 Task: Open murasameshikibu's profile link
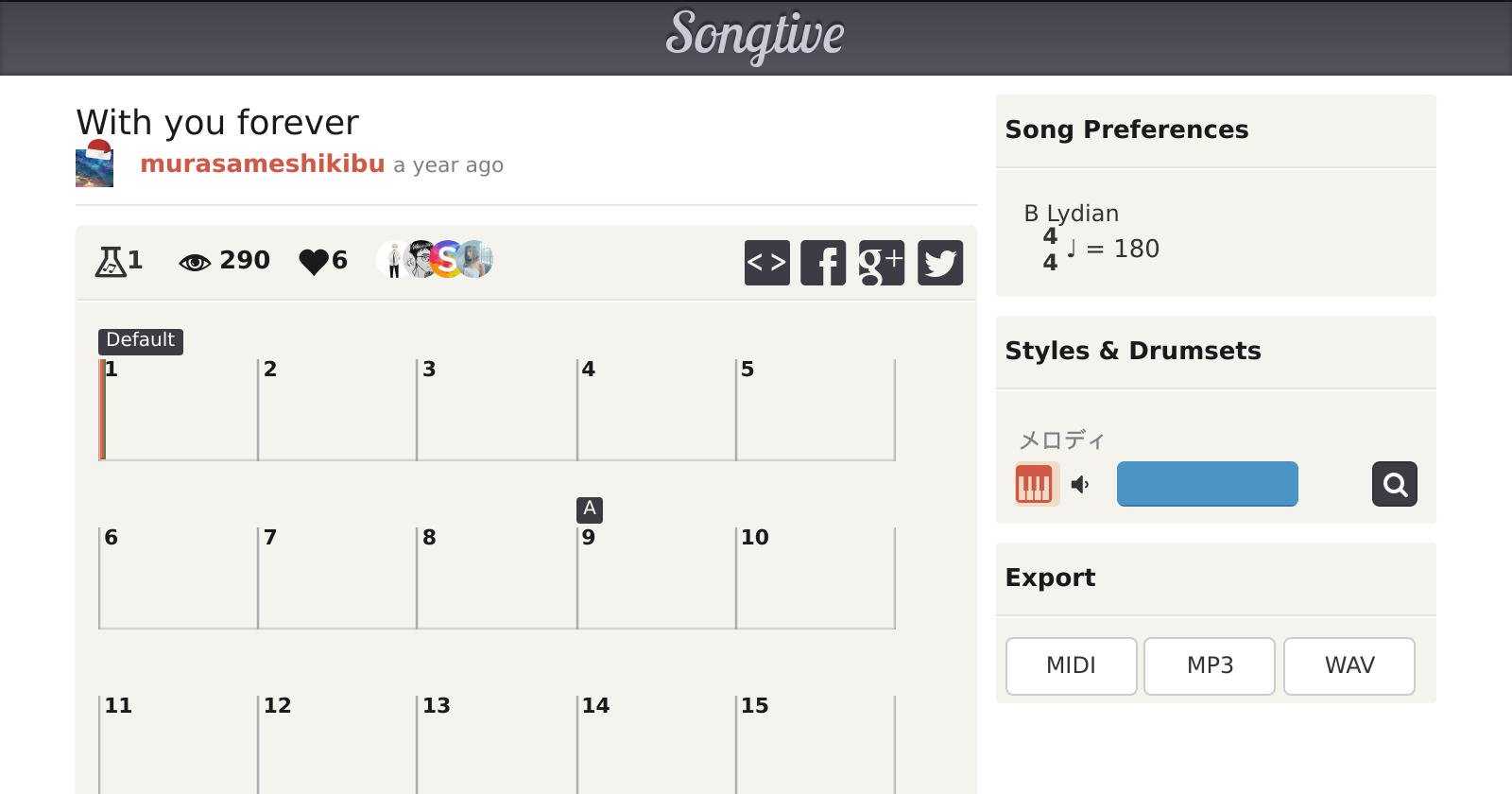(x=263, y=164)
